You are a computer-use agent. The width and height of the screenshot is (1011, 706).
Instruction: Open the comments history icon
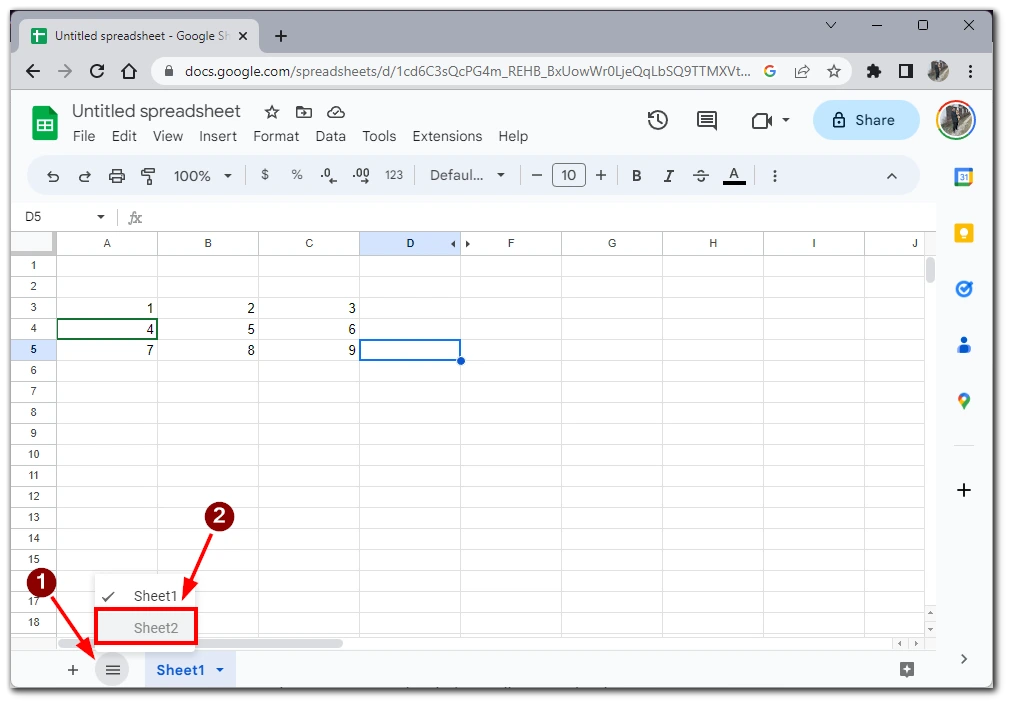707,121
